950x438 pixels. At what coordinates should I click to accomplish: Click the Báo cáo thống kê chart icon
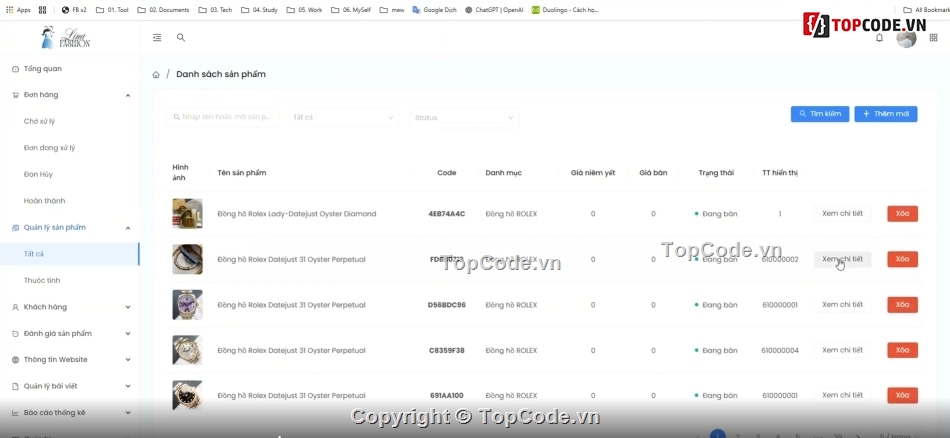pos(15,413)
